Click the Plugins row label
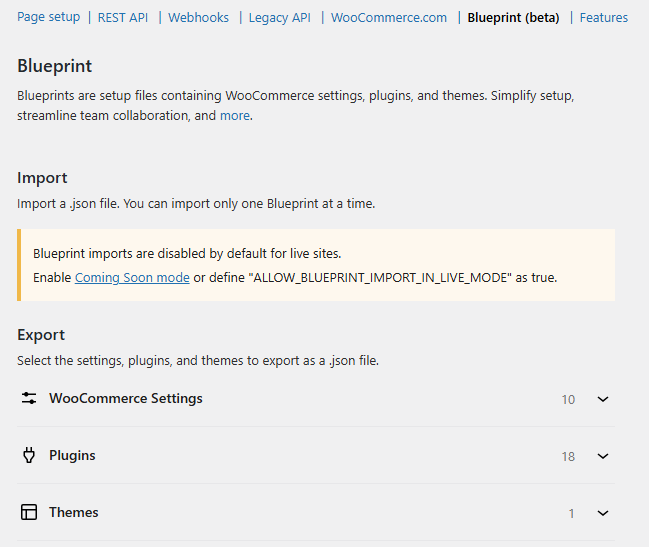Screen dimensions: 649x547 [72, 455]
